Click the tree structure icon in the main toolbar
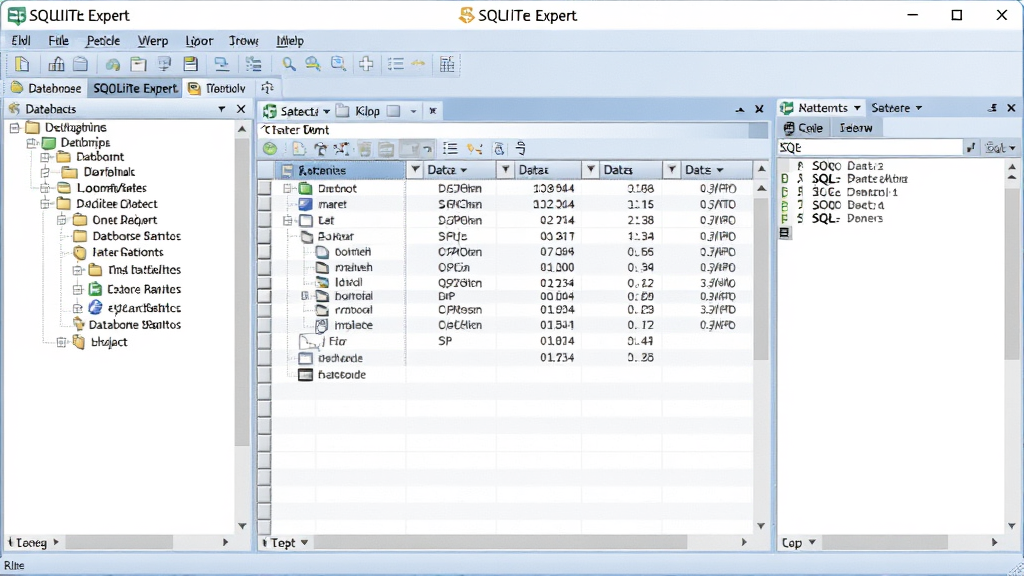The width and height of the screenshot is (1024, 576). (x=254, y=64)
